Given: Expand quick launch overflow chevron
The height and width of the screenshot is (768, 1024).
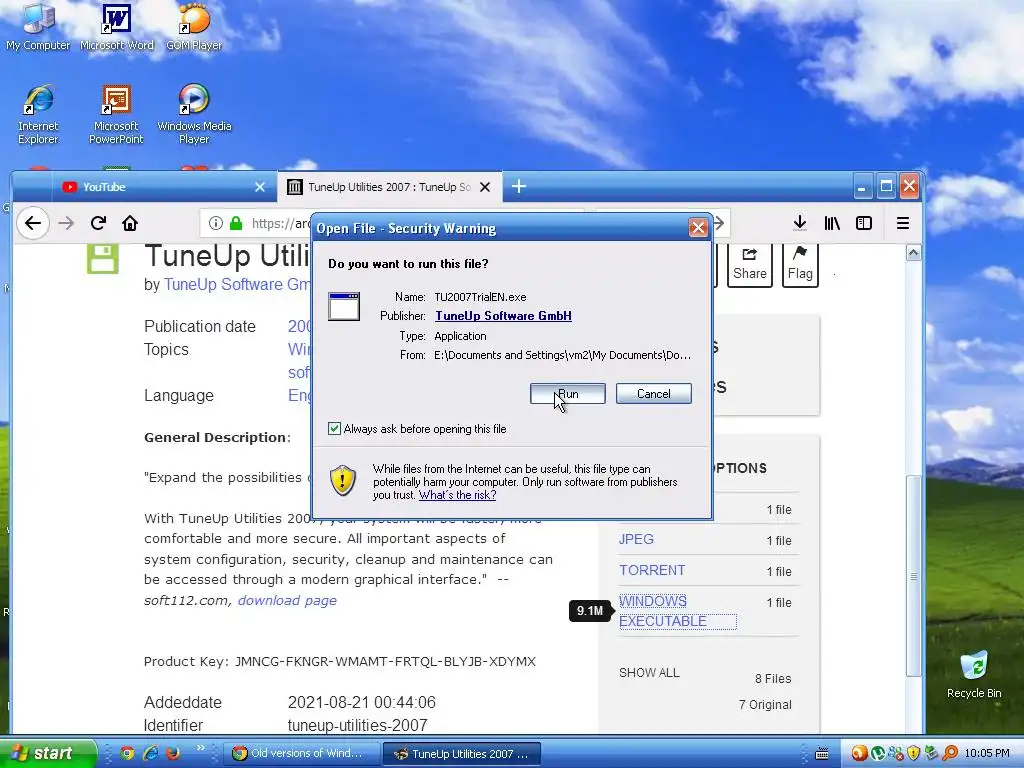Looking at the screenshot, I should tap(200, 748).
